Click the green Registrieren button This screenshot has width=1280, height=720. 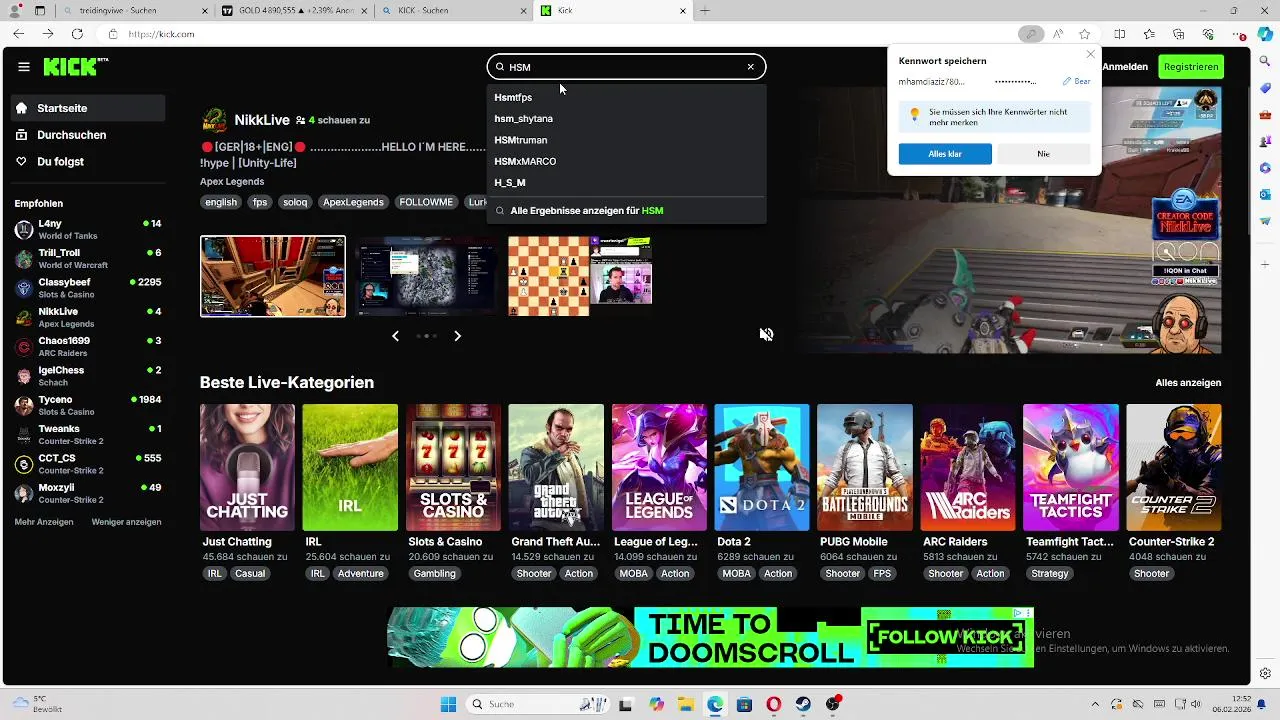pos(1191,67)
